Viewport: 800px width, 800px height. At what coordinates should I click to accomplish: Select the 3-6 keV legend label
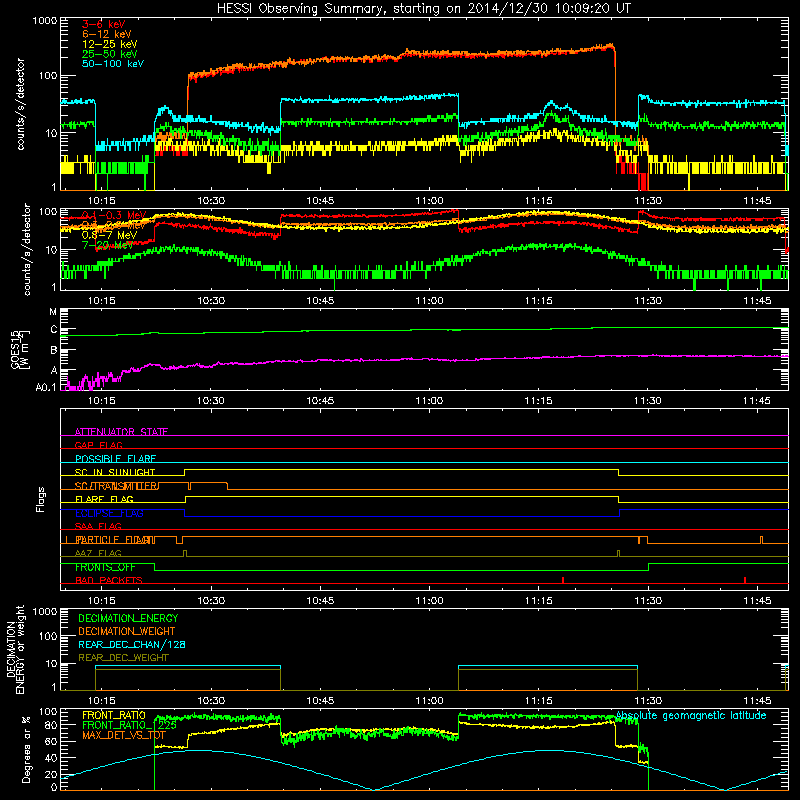[x=104, y=24]
